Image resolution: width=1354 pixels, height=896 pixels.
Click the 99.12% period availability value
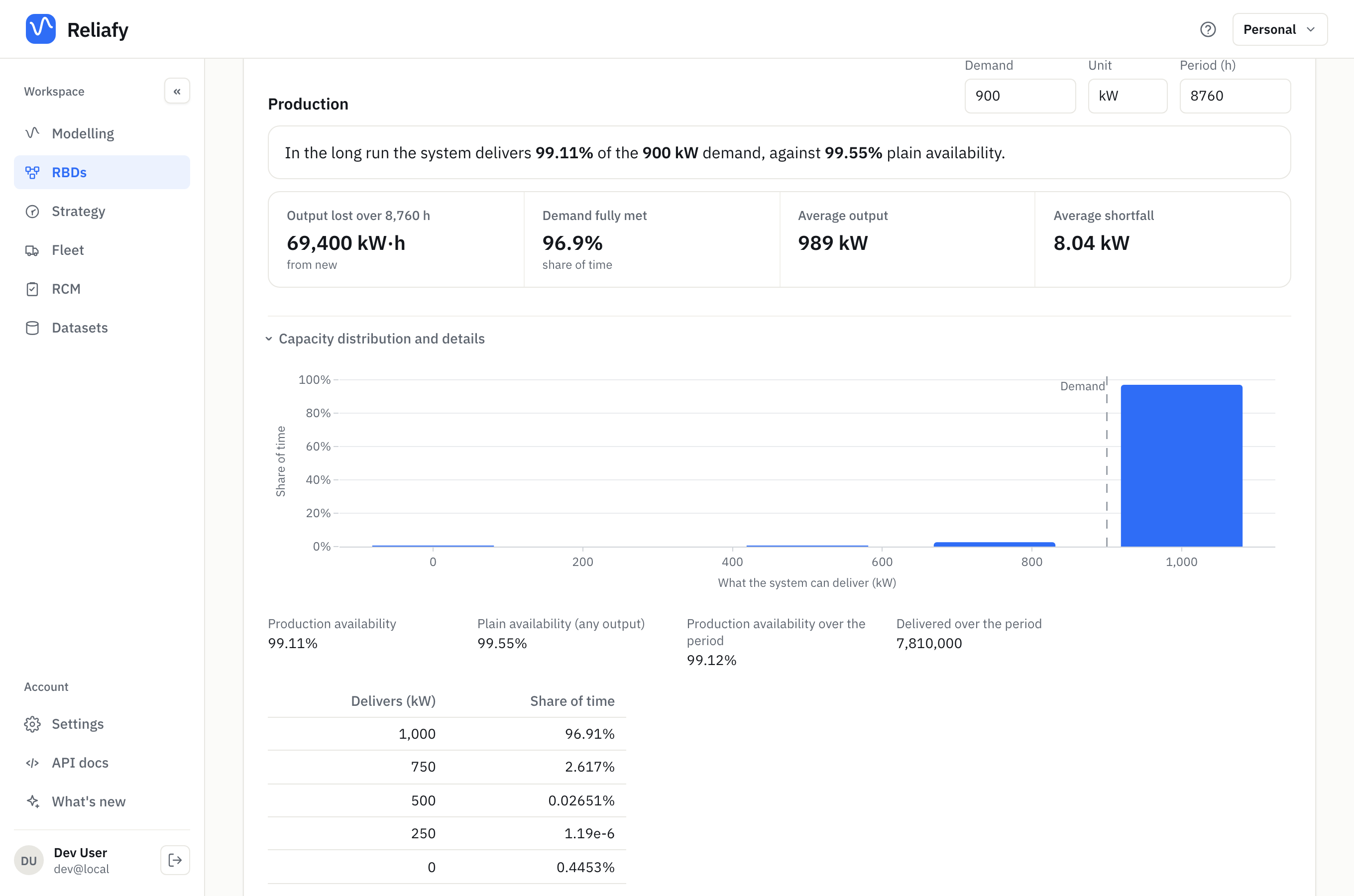(711, 661)
